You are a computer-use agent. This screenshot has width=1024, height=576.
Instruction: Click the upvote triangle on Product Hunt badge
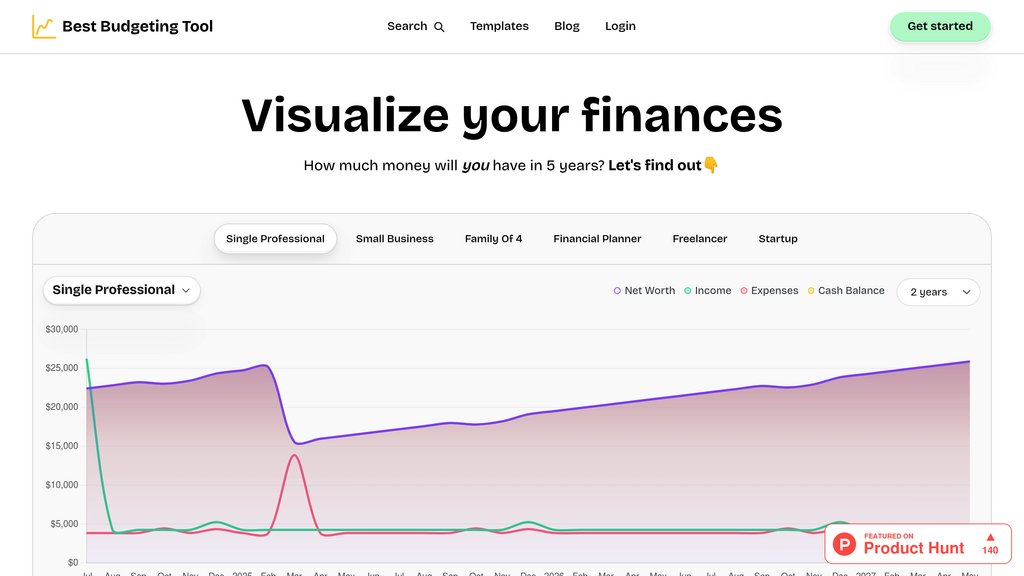tap(988, 540)
